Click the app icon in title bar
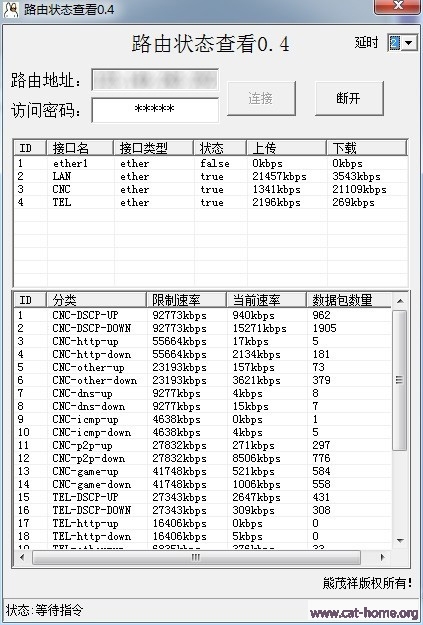423x625 pixels. coord(11,10)
